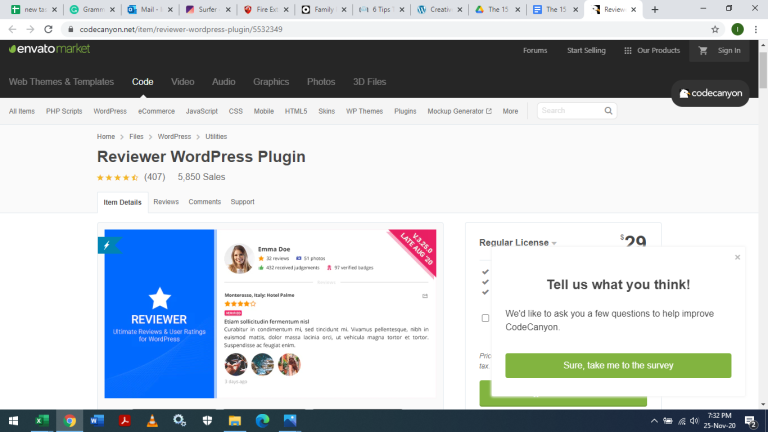The height and width of the screenshot is (432, 768).
Task: Switch to the Mail browser tab
Action: click(150, 9)
